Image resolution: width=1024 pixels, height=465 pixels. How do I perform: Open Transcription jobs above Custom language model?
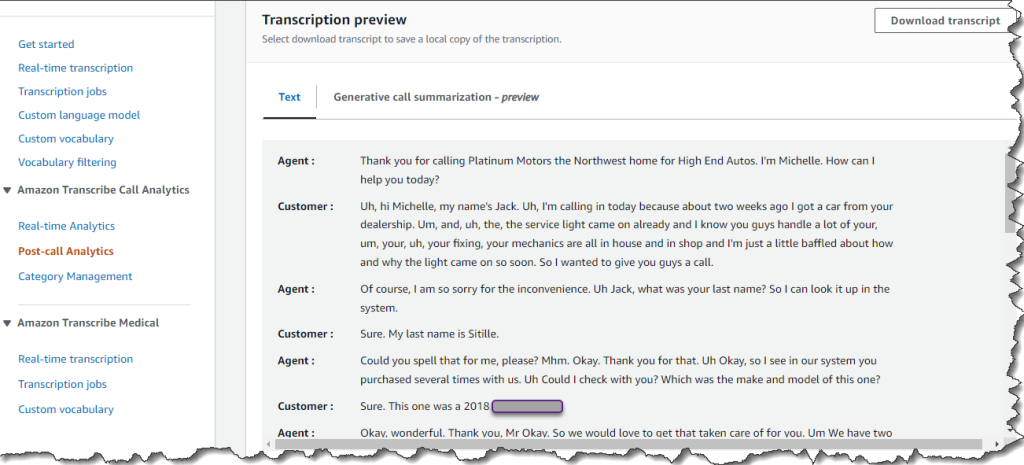point(62,91)
